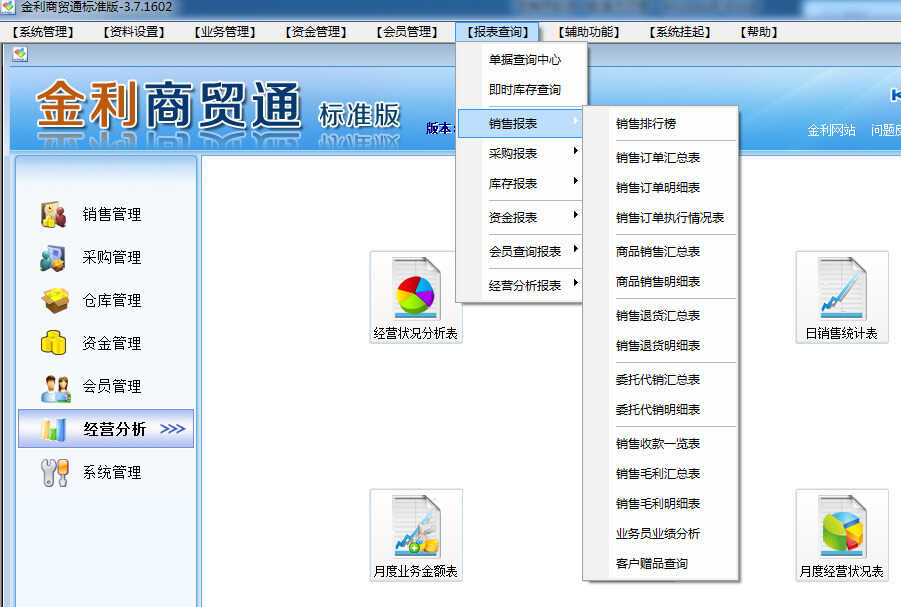The width and height of the screenshot is (901, 607).
Task: Select 资金报表 menu entry
Action: [520, 217]
